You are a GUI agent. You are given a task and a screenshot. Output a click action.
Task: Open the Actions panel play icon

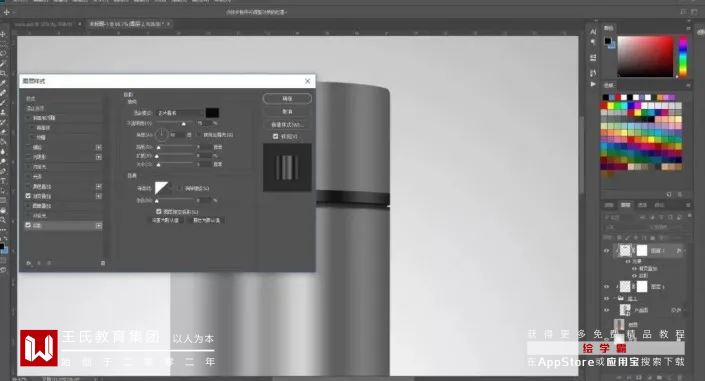coord(593,84)
